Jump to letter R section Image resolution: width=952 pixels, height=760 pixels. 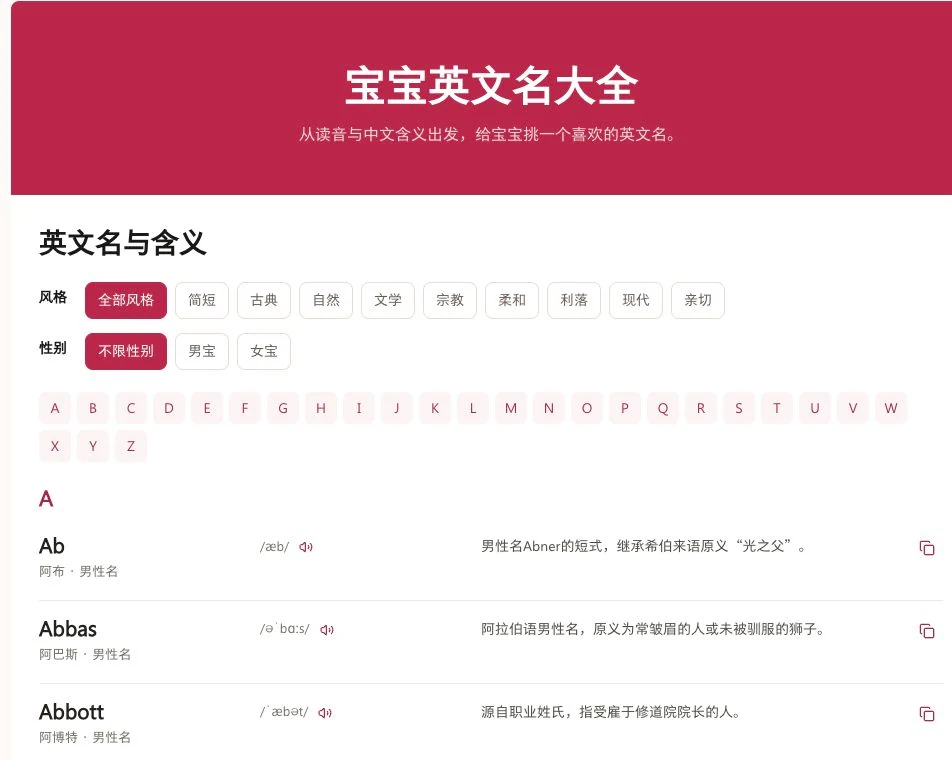point(701,408)
